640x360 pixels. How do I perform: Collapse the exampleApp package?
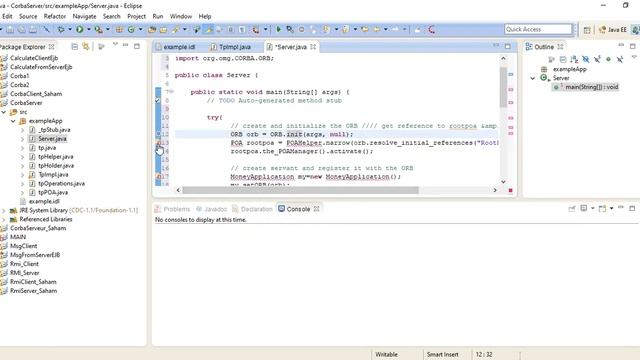pos(13,121)
